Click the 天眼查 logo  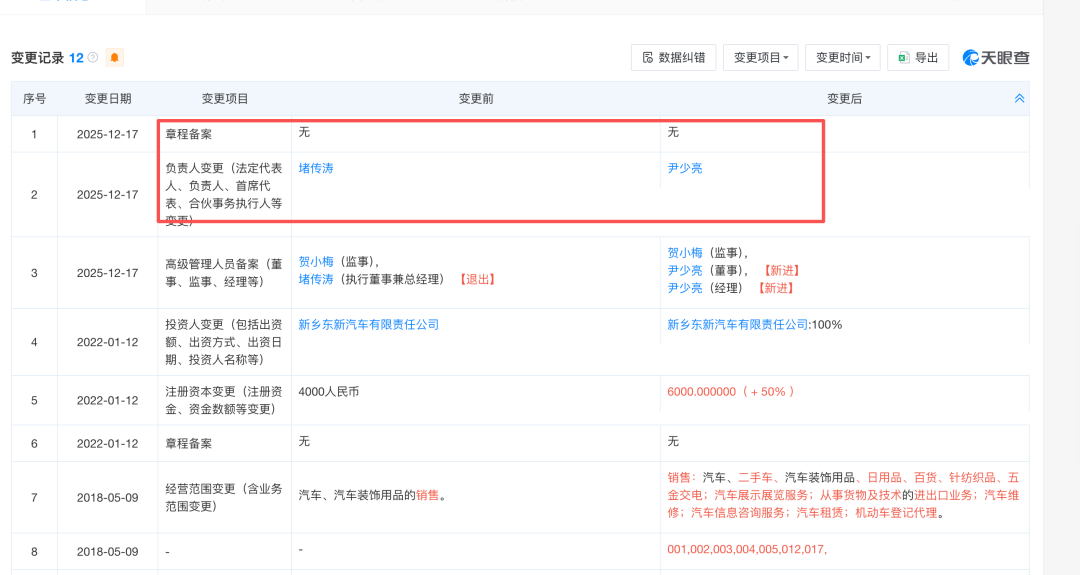(x=996, y=58)
